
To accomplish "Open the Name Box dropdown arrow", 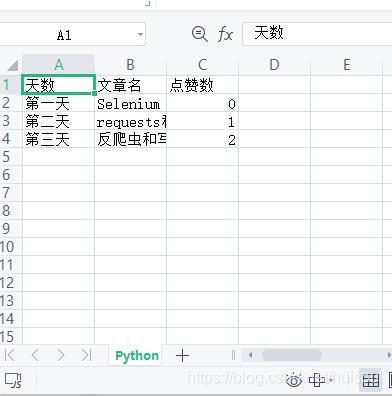I will point(140,34).
